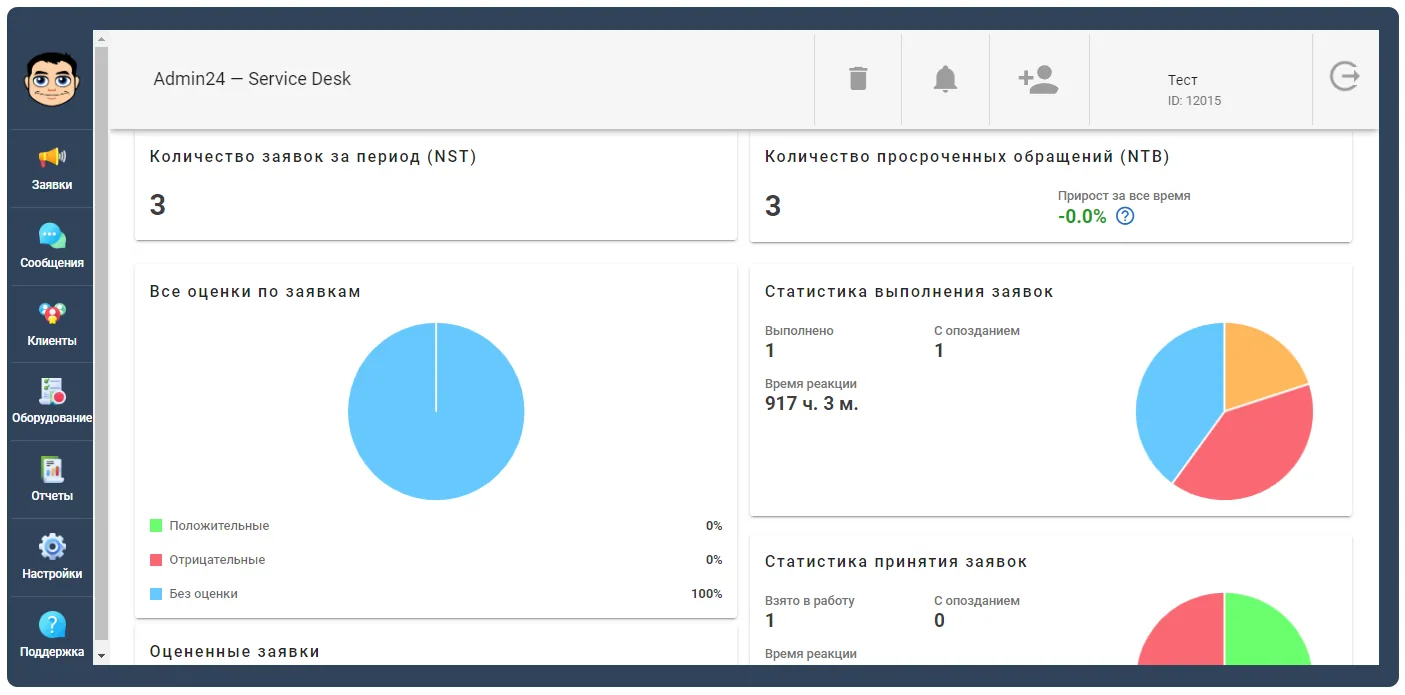Click the Все оценки по заявкам heading
Screen dimensions: 1405x695
(255, 292)
